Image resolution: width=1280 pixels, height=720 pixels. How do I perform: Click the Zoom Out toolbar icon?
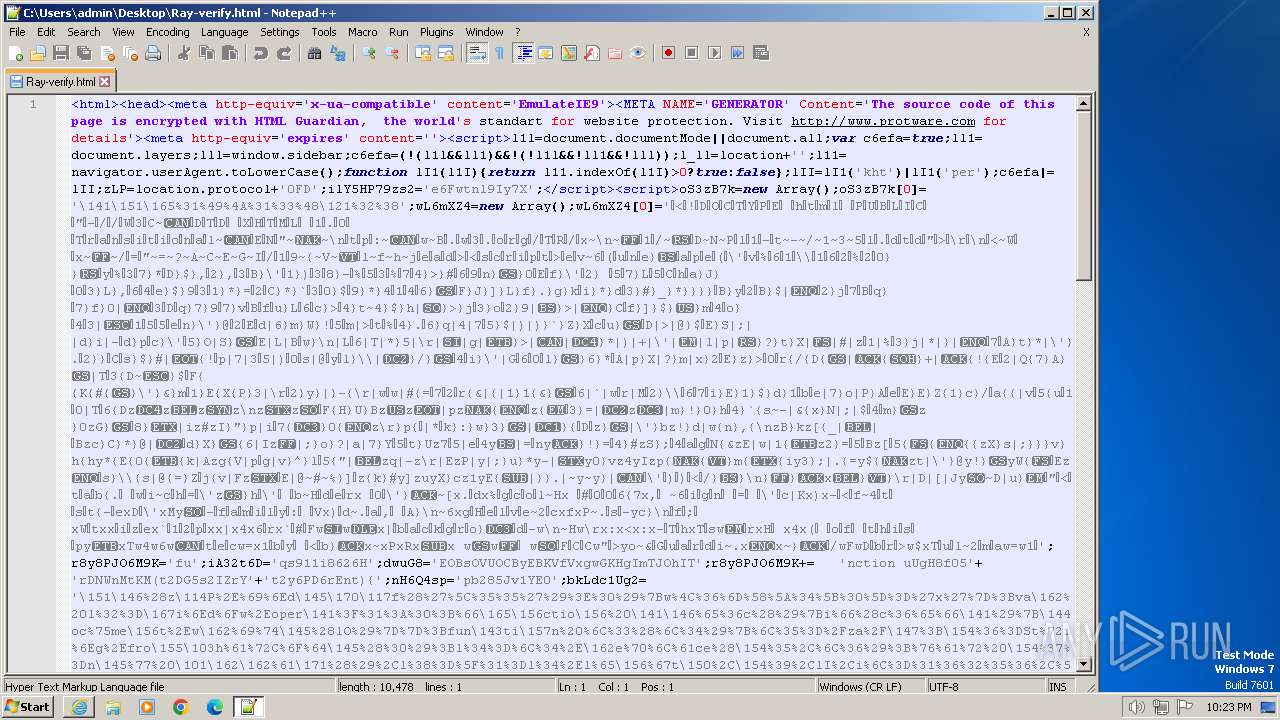click(x=393, y=53)
